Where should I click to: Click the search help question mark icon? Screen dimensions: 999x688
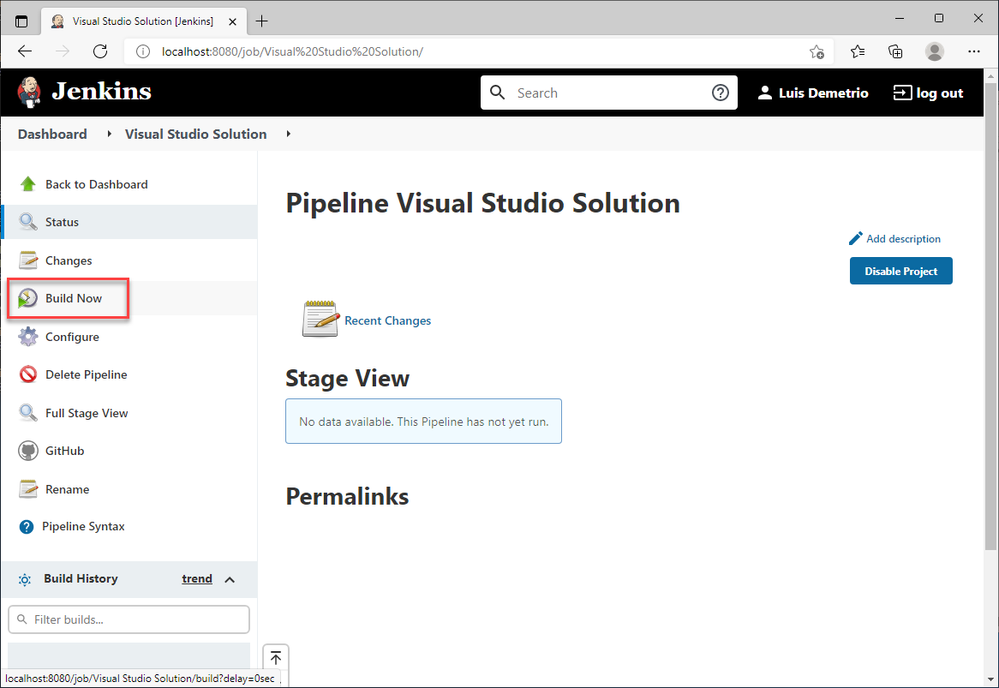pos(720,93)
